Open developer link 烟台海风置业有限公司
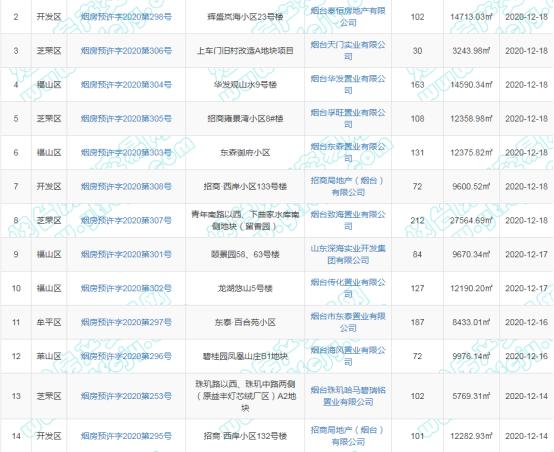This screenshot has width=554, height=452. pos(348,356)
